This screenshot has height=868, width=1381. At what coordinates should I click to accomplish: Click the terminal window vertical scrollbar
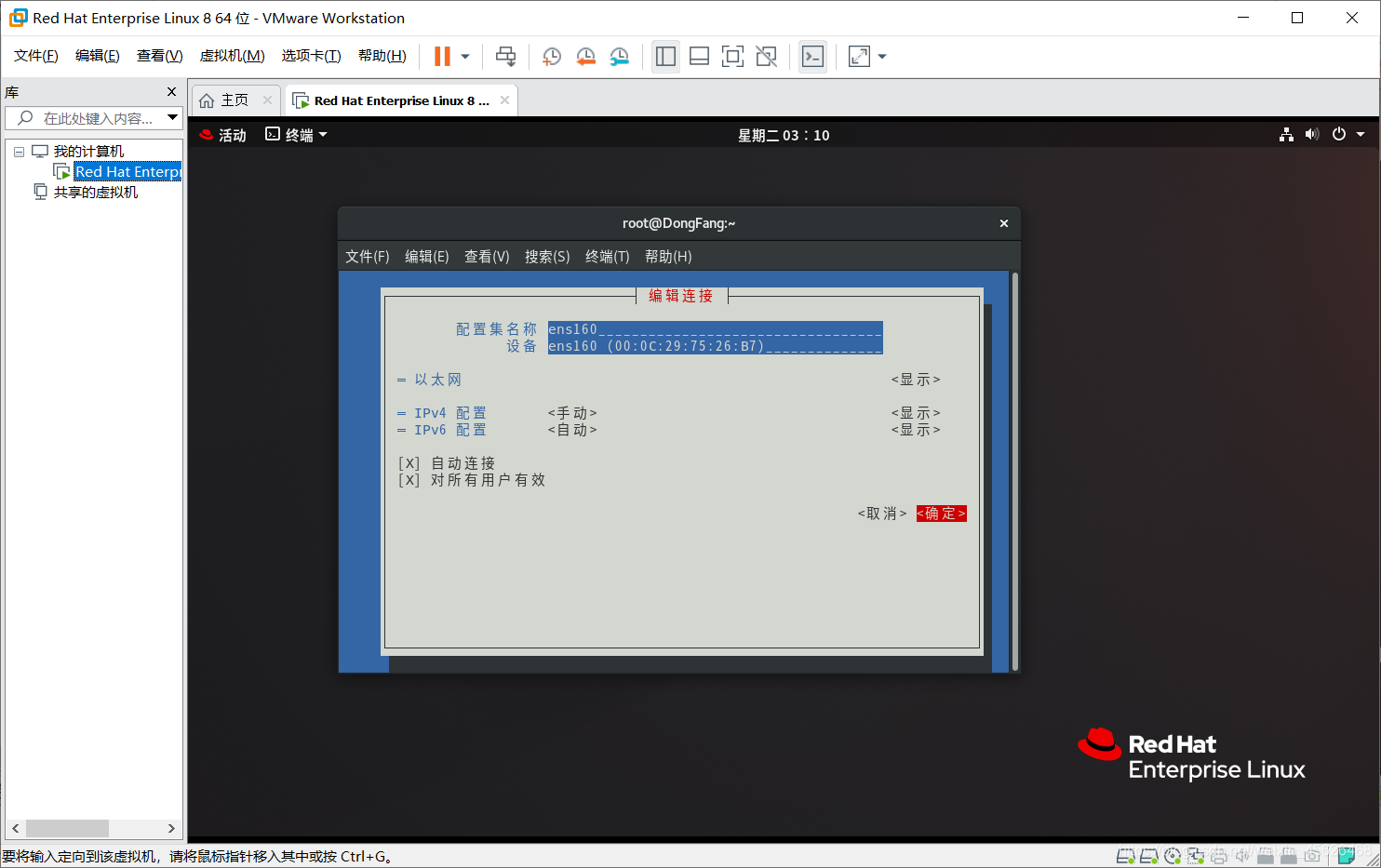click(1015, 472)
